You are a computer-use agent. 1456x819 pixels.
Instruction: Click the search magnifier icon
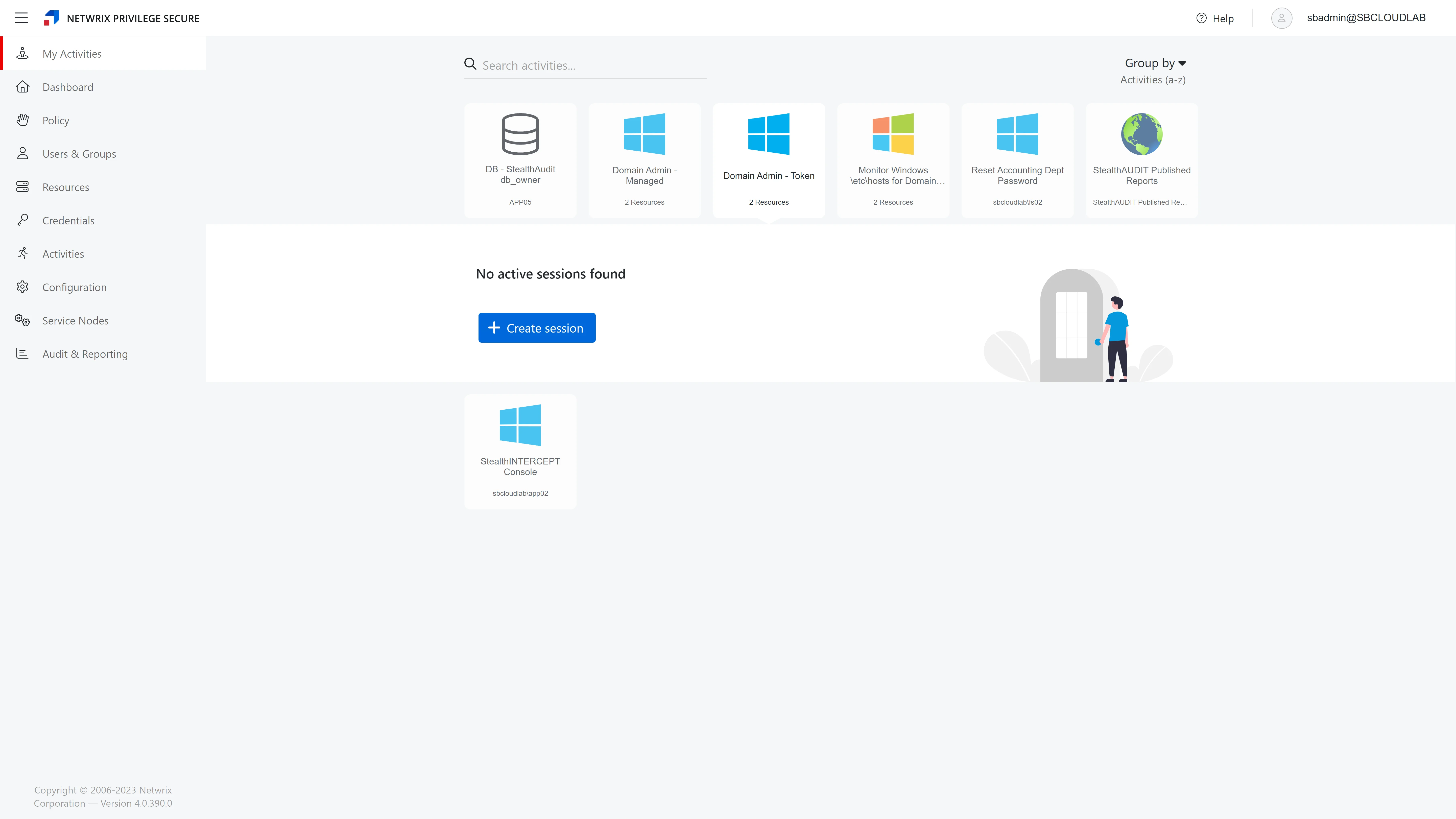click(470, 64)
